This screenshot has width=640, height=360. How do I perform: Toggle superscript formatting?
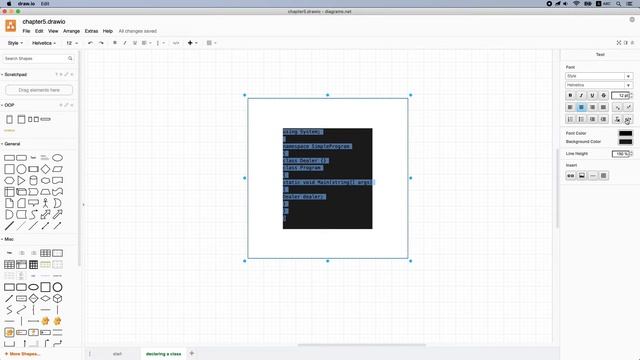628,107
